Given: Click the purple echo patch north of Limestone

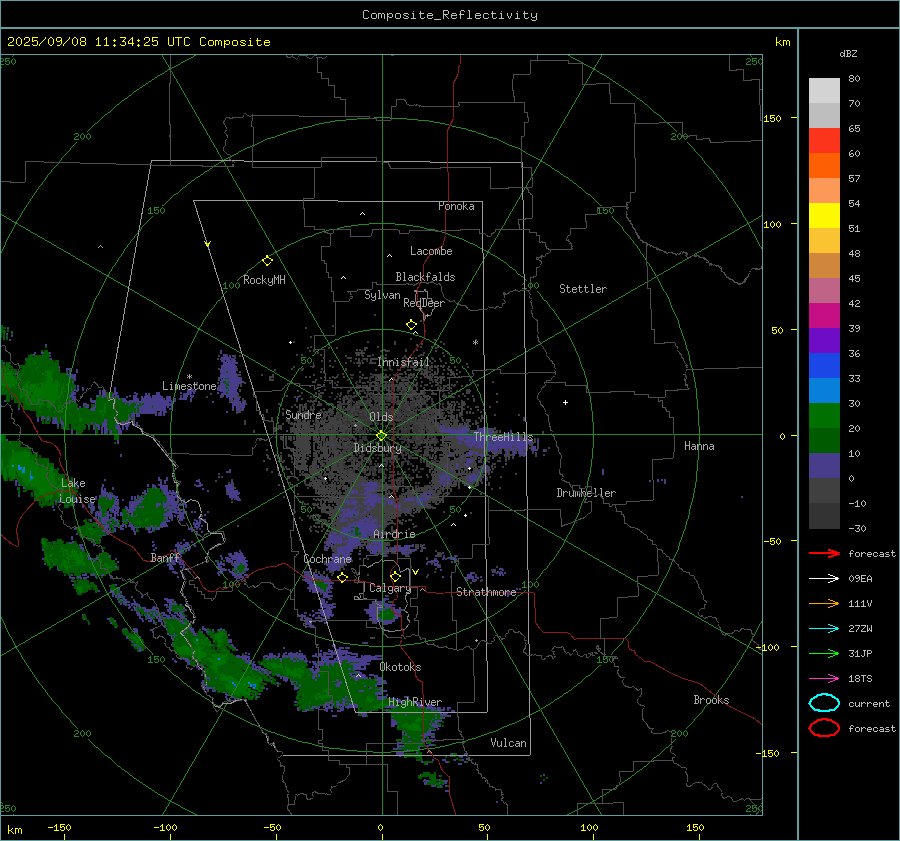Looking at the screenshot, I should point(231,380).
